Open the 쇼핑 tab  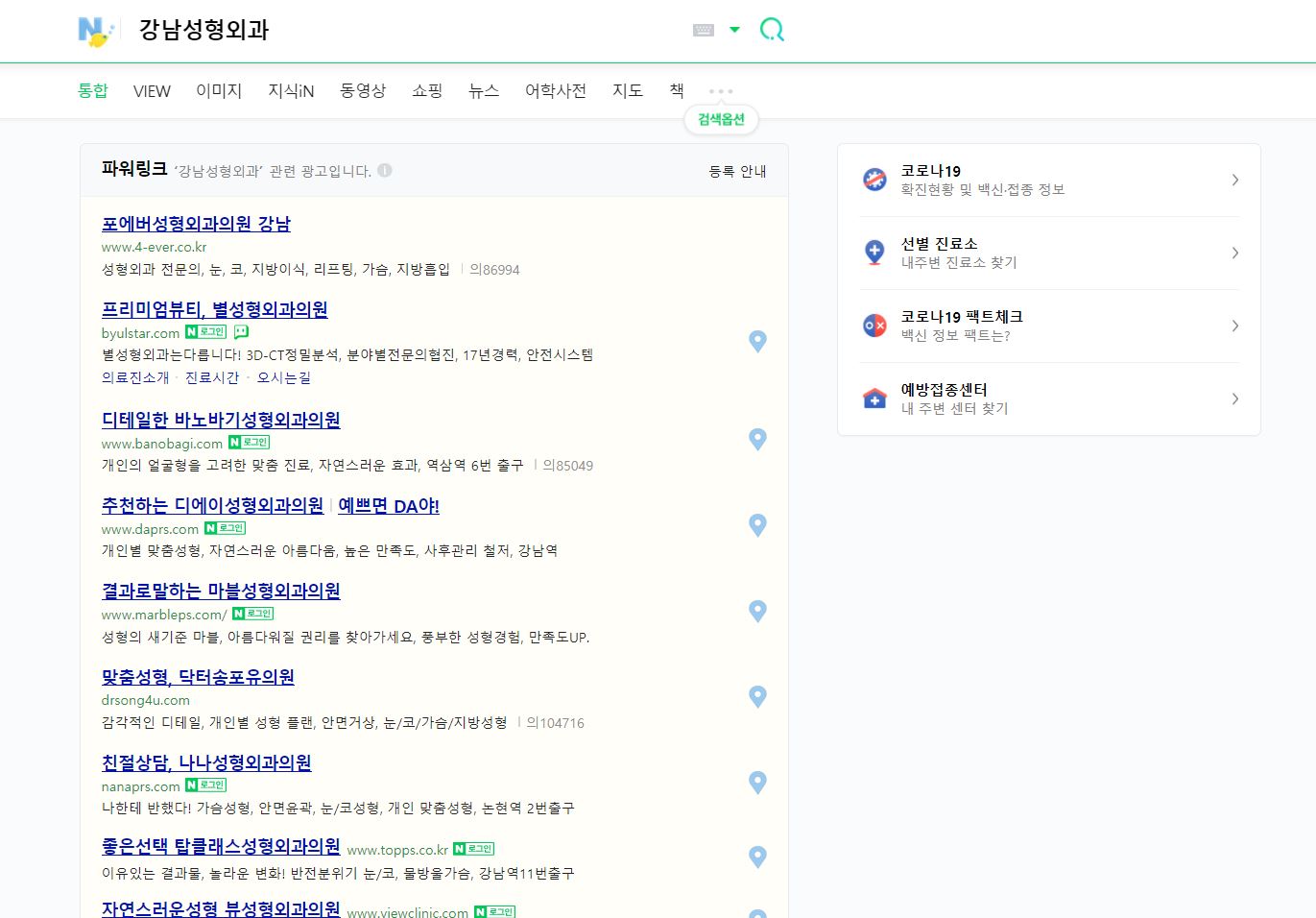click(427, 90)
